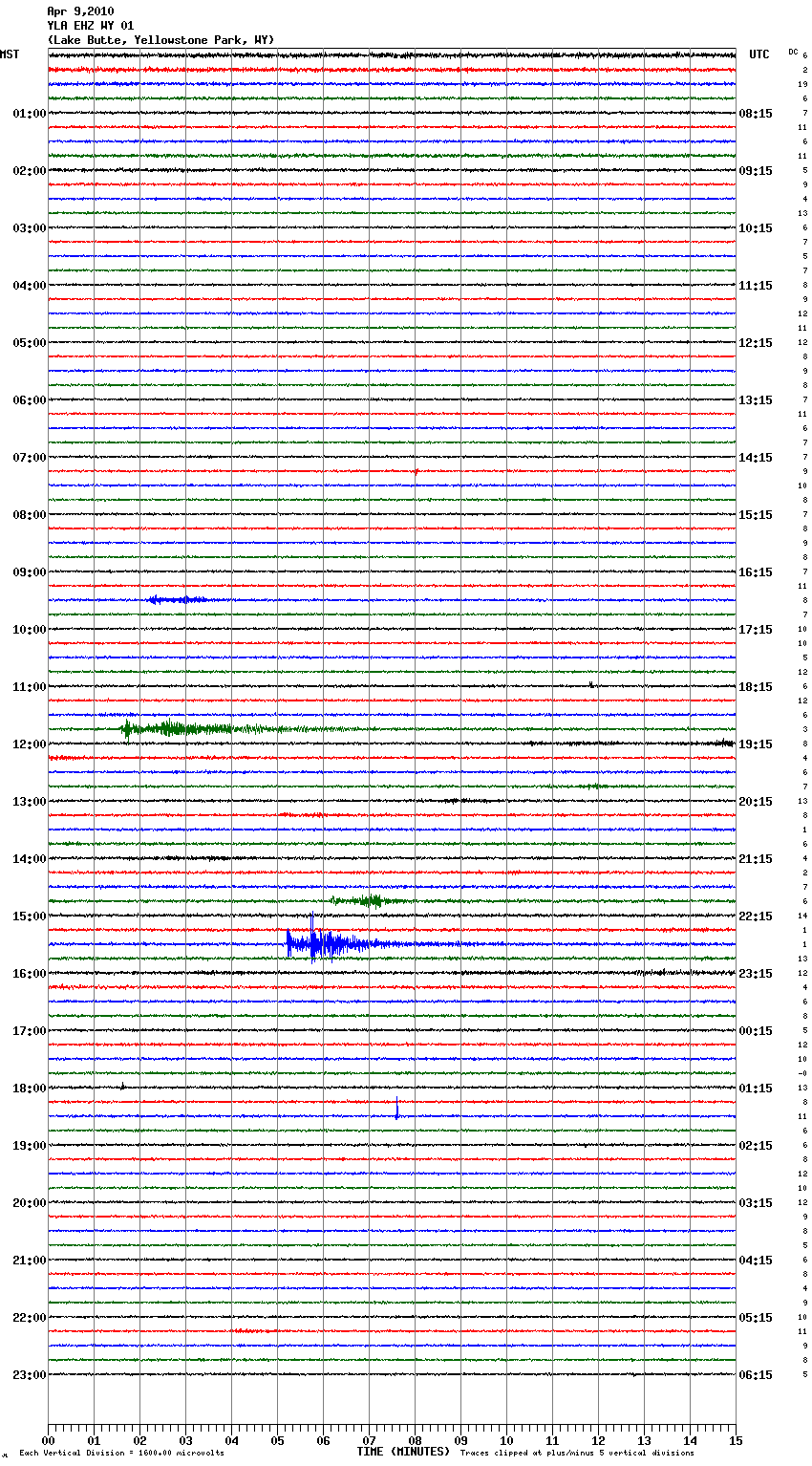Select the 07:00 MST time label
This screenshot has height=1466, width=812.
[30, 458]
